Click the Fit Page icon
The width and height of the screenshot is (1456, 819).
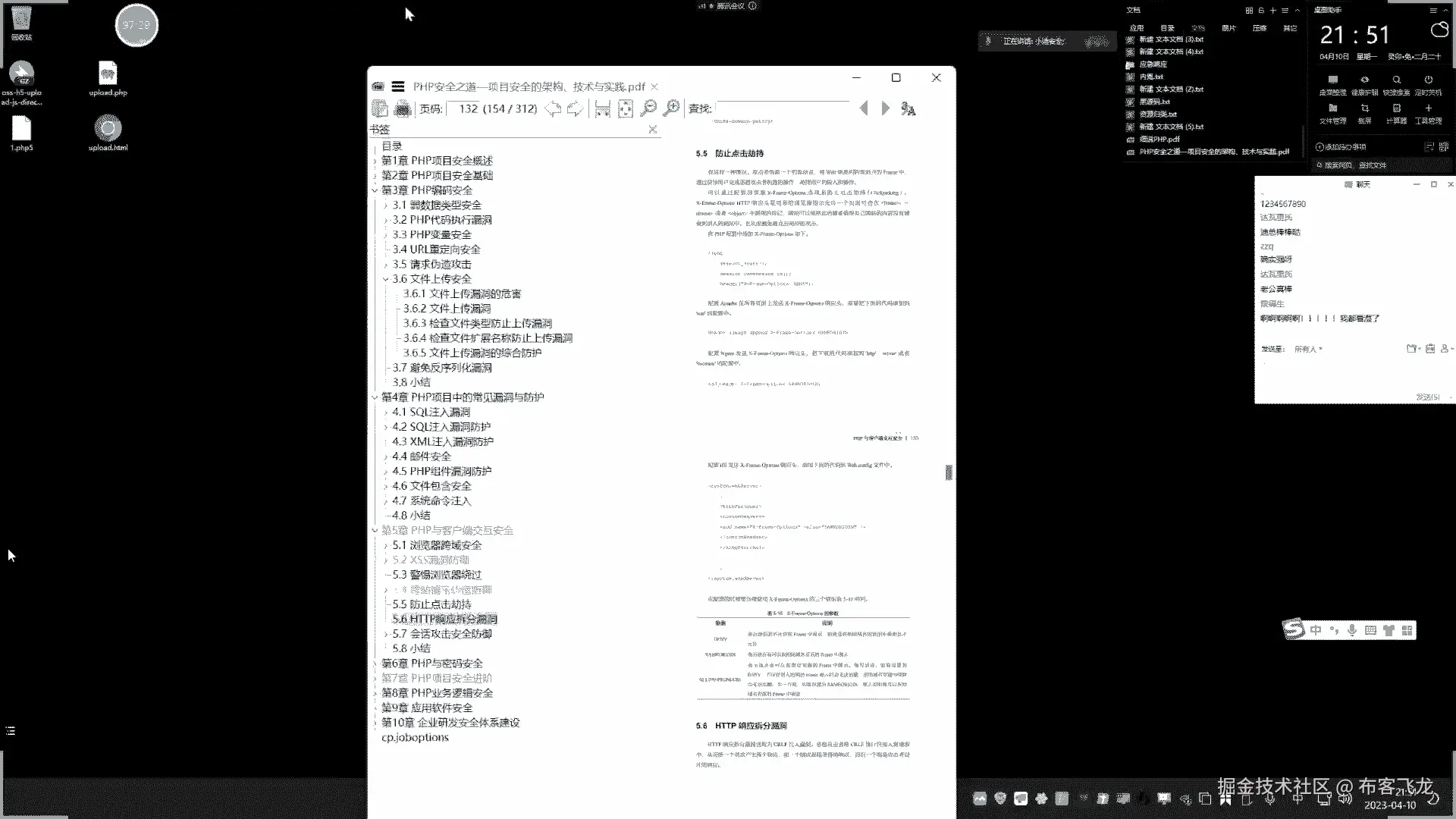pos(625,109)
